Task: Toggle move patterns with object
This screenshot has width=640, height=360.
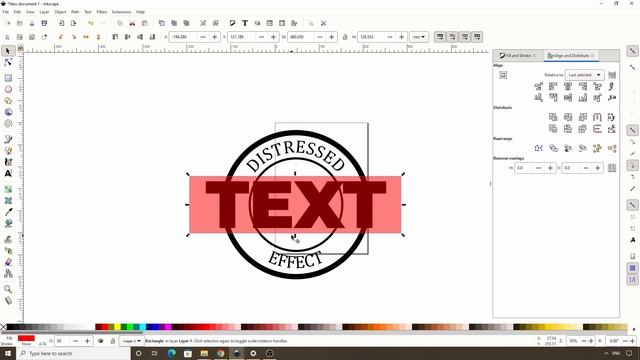Action: coord(477,37)
